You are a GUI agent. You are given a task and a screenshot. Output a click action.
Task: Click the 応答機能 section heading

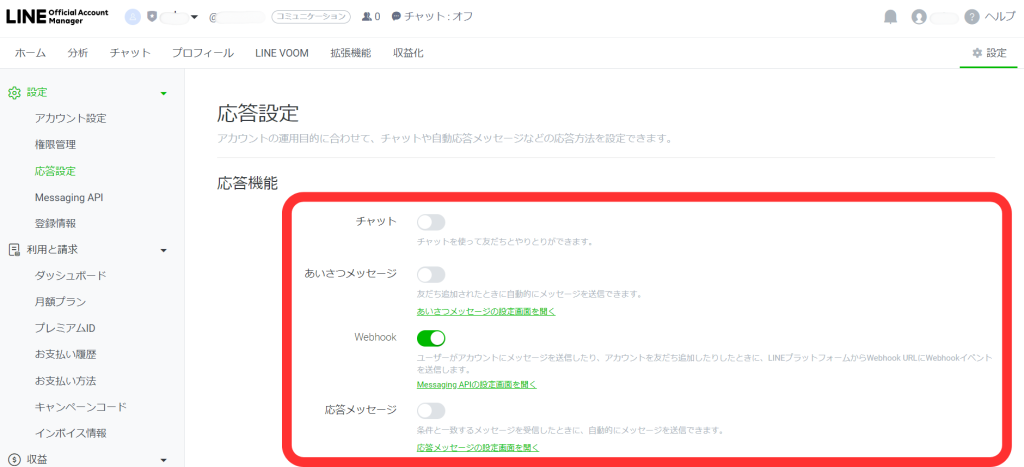(248, 184)
